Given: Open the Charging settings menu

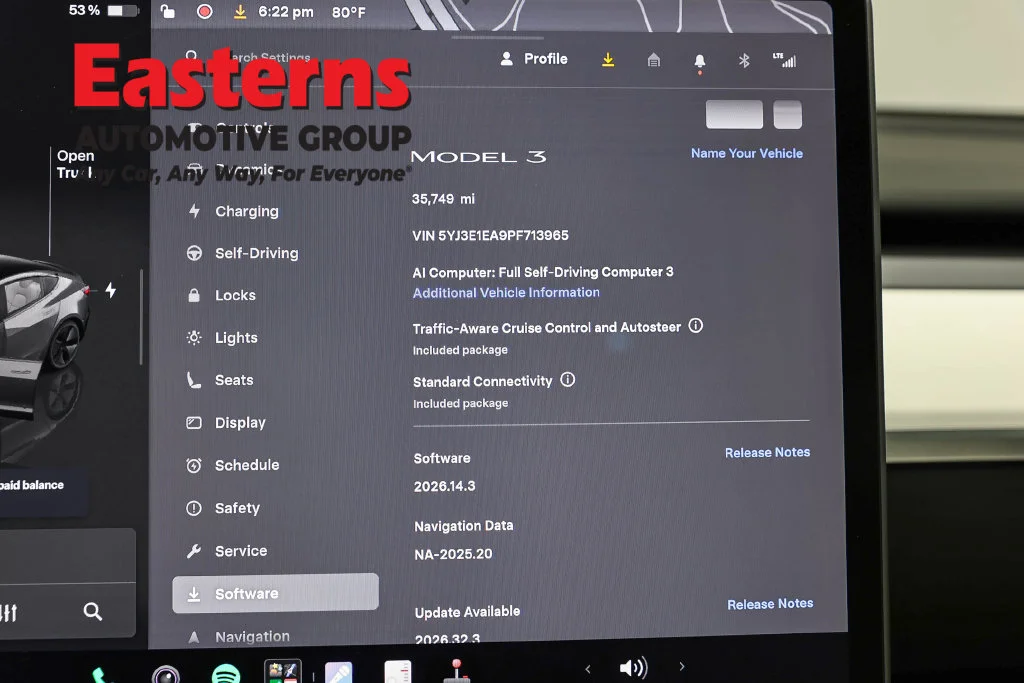Looking at the screenshot, I should (233, 212).
